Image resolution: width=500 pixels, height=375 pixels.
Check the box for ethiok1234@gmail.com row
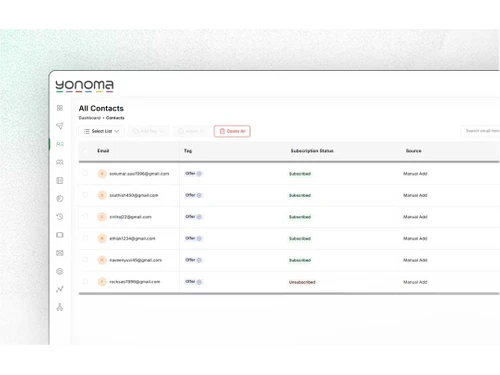pyautogui.click(x=85, y=238)
